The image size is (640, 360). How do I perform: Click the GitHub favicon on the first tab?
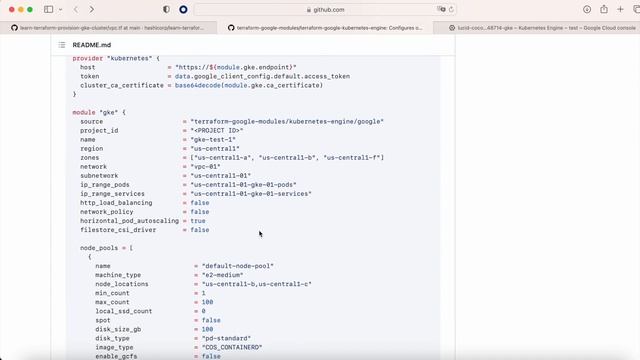click(x=14, y=28)
